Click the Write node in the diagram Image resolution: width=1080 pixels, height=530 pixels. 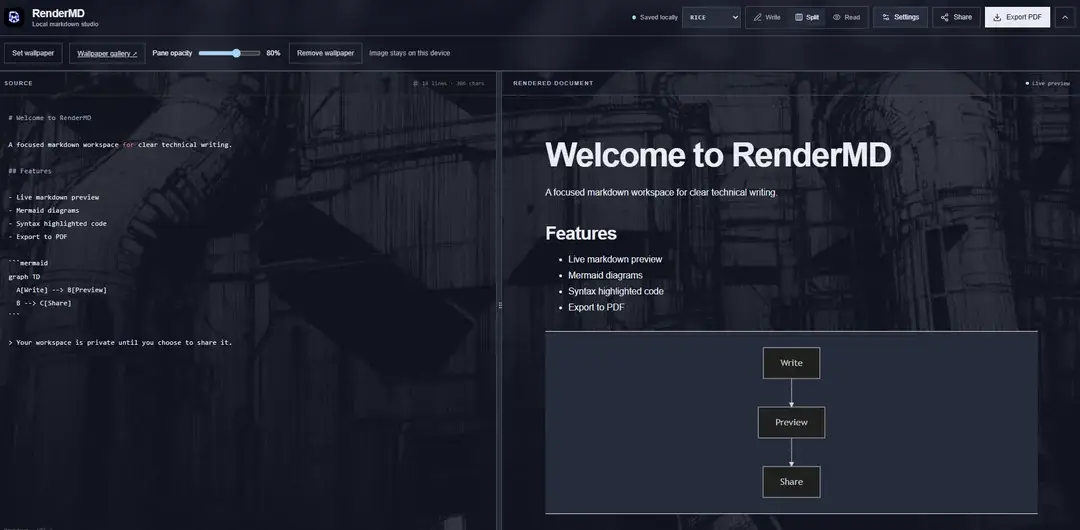[x=791, y=363]
